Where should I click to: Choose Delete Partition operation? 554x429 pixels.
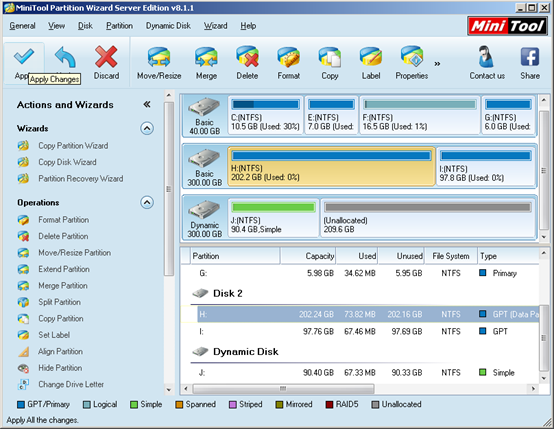pos(63,236)
